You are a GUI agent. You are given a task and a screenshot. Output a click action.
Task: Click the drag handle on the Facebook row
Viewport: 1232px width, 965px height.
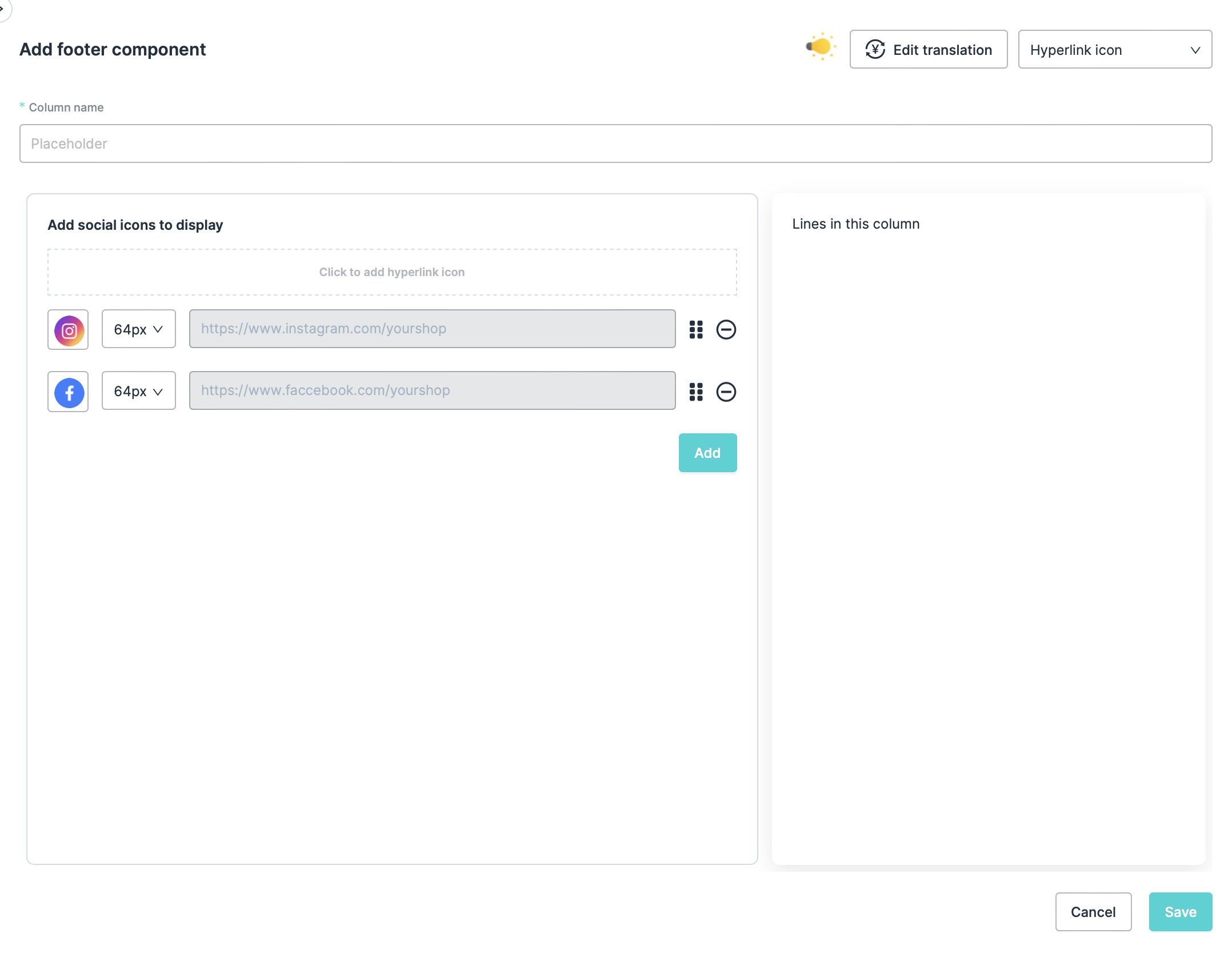pyautogui.click(x=695, y=392)
